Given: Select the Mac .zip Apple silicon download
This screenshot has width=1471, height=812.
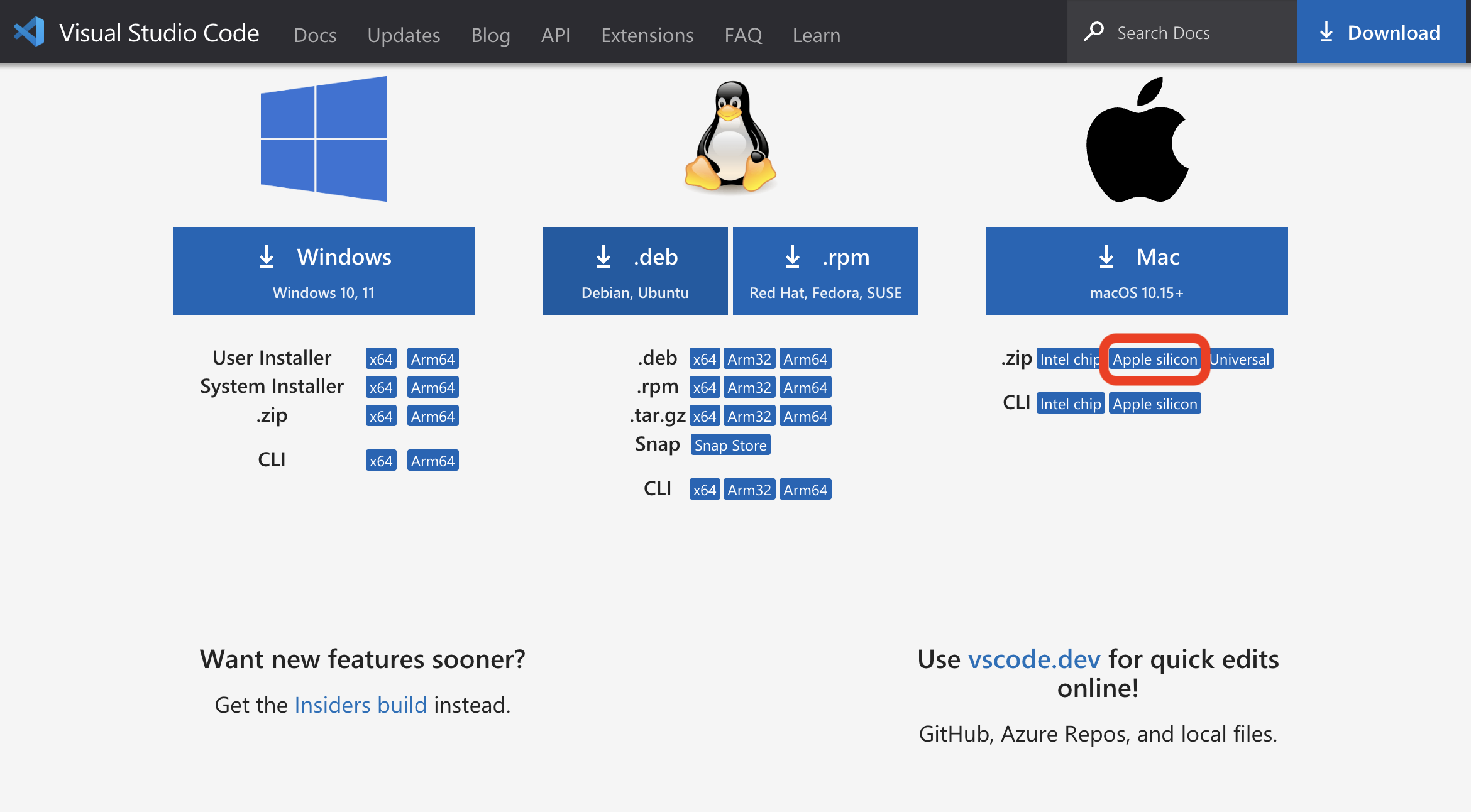Looking at the screenshot, I should pyautogui.click(x=1155, y=359).
